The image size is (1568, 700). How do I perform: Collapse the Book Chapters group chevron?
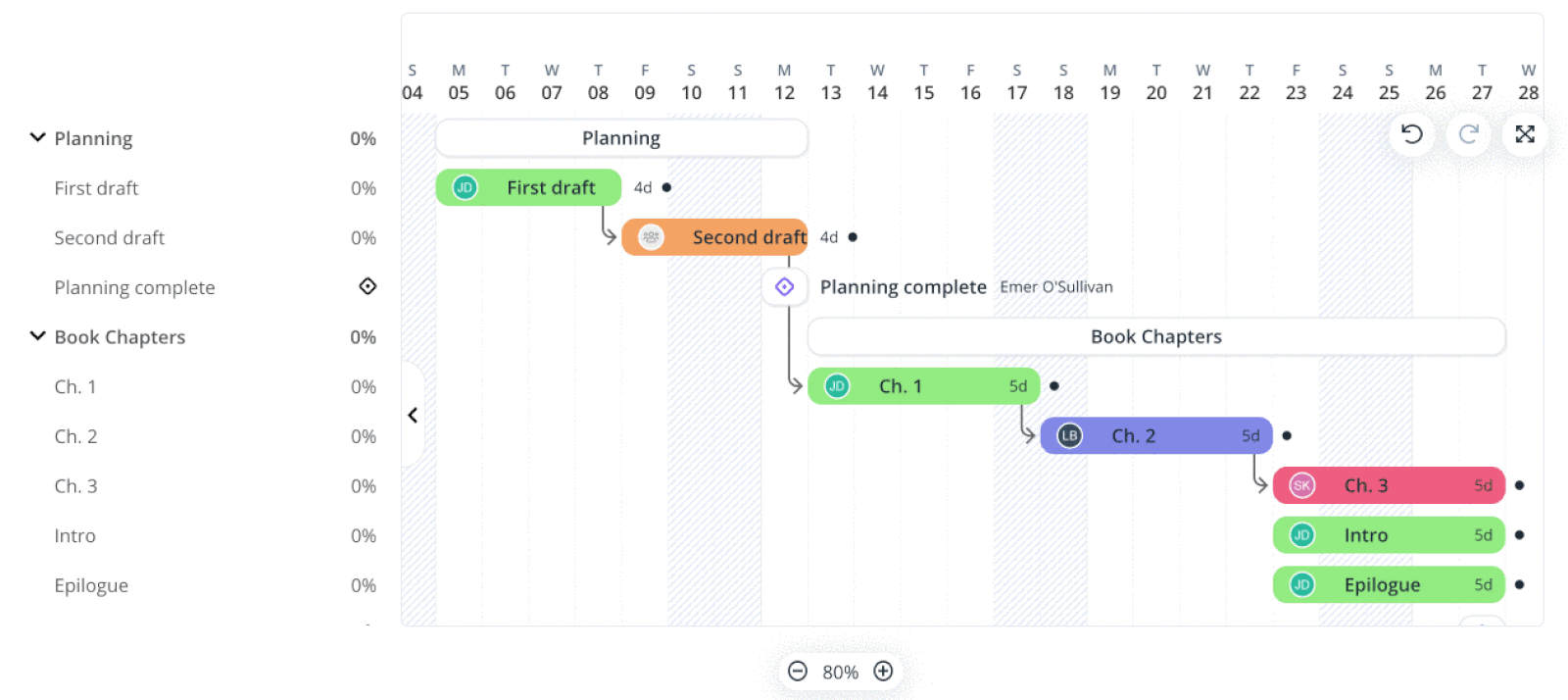(x=37, y=336)
